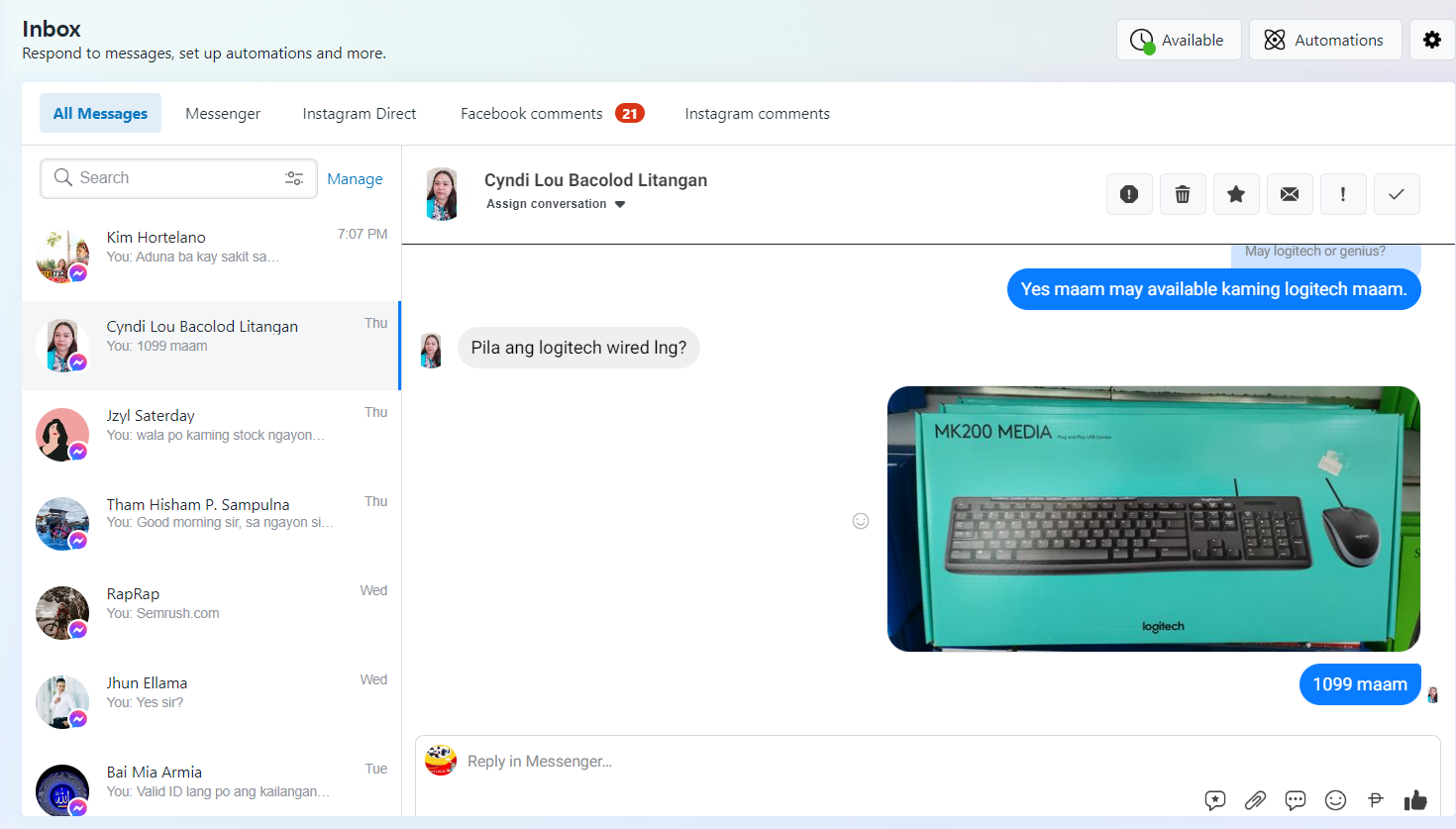Flag conversation with the exclamation mark icon
The height and width of the screenshot is (829, 1456).
point(1343,194)
